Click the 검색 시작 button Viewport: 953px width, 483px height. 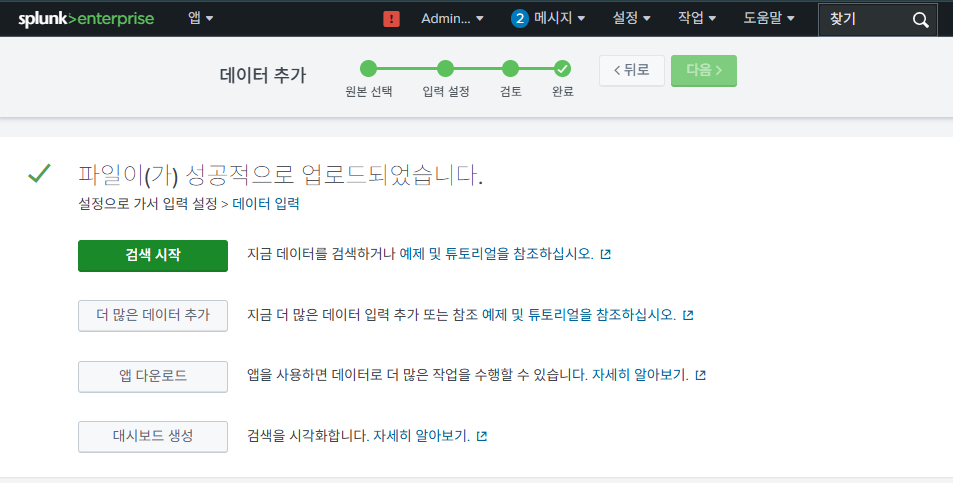point(153,255)
